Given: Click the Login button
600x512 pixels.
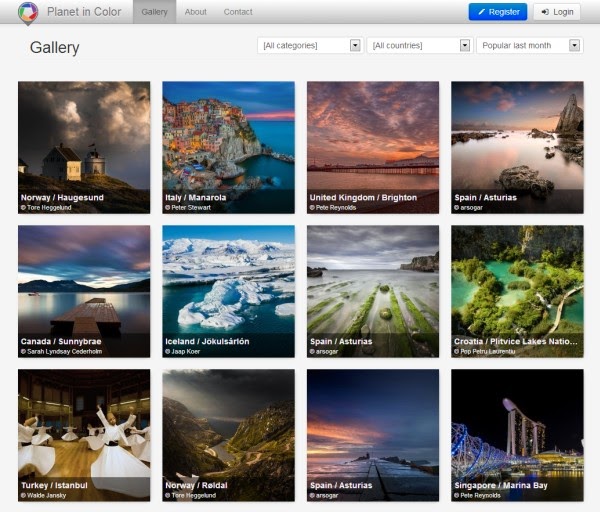Looking at the screenshot, I should (x=557, y=12).
